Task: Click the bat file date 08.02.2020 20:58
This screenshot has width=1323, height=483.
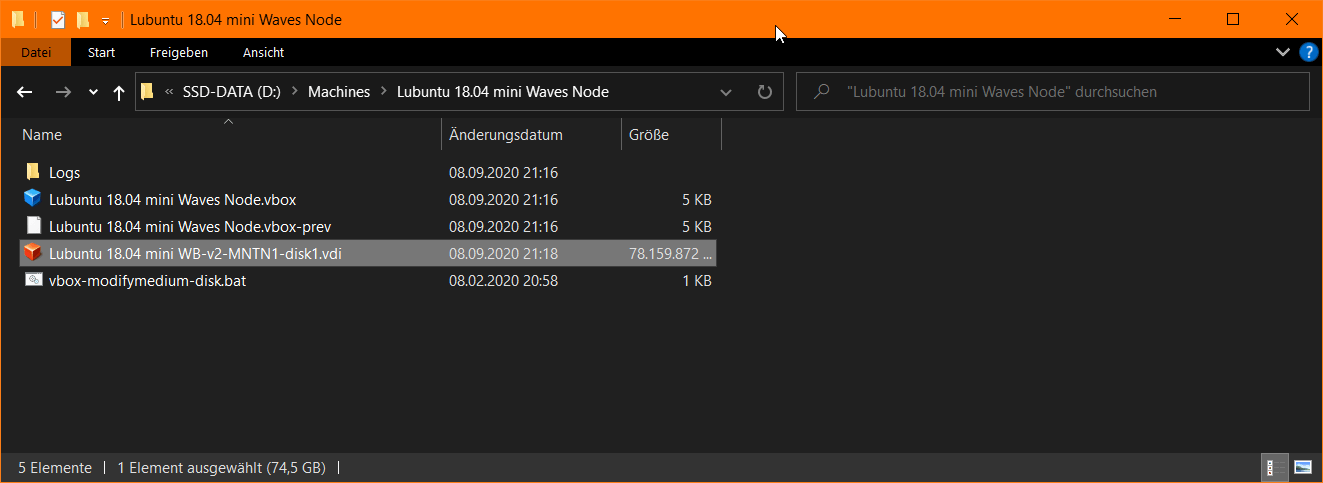Action: tap(503, 281)
